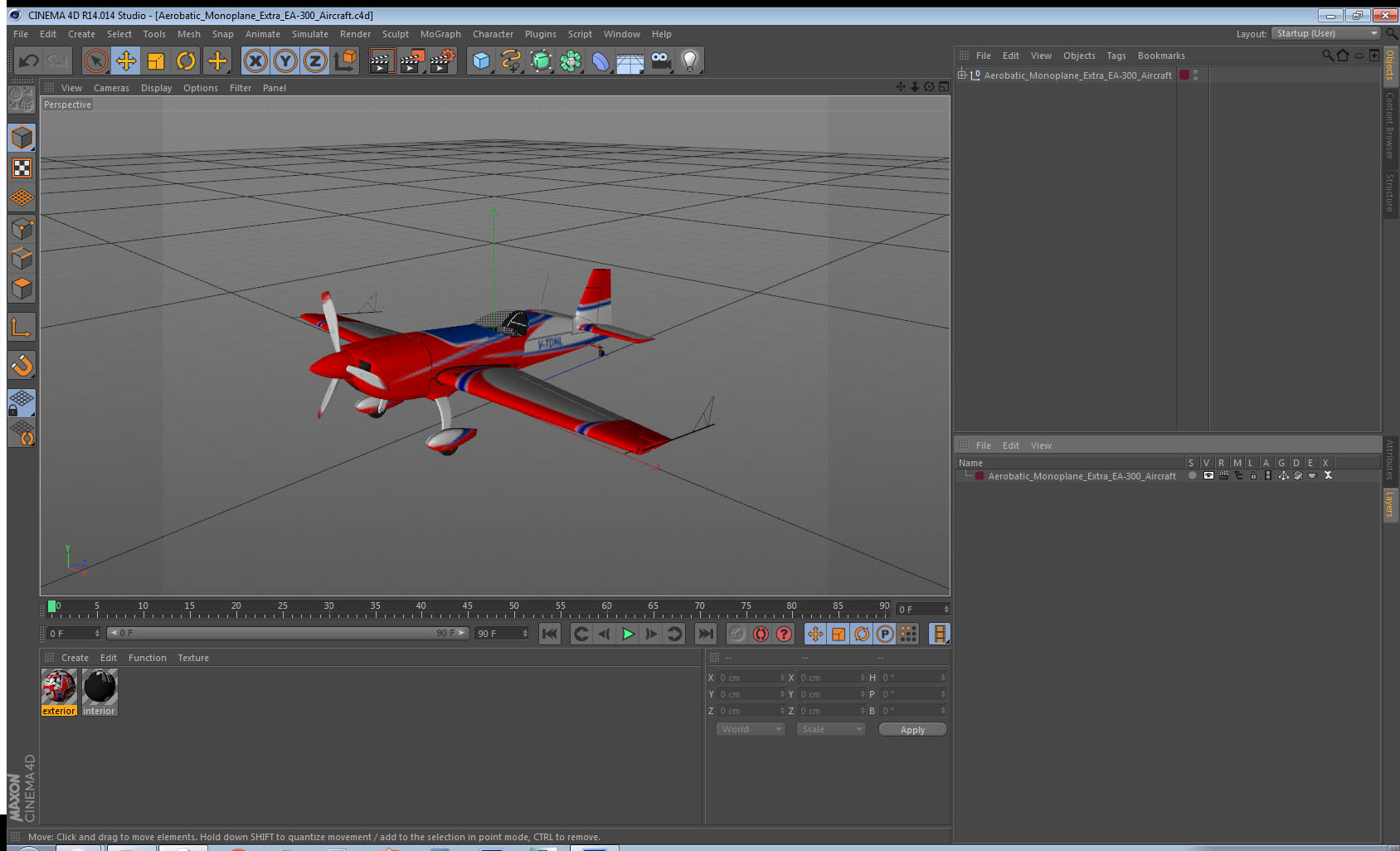1400x851 pixels.
Task: Click the object's layer color swatch
Action: click(1184, 75)
